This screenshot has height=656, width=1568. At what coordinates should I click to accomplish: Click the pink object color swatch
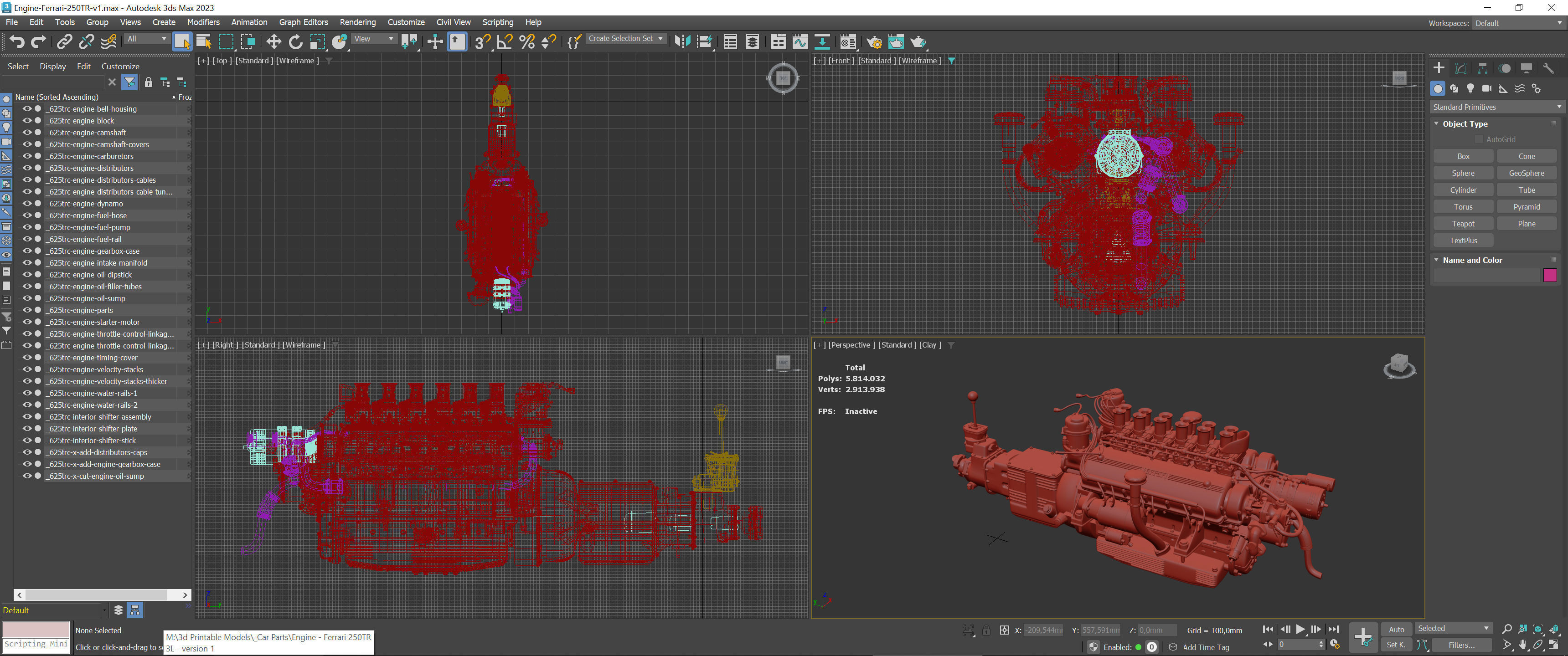tap(1550, 276)
